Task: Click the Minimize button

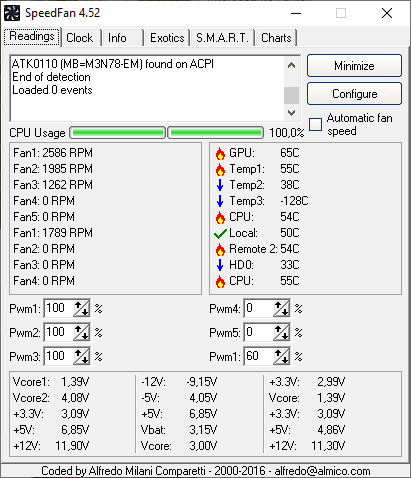Action: coord(354,66)
